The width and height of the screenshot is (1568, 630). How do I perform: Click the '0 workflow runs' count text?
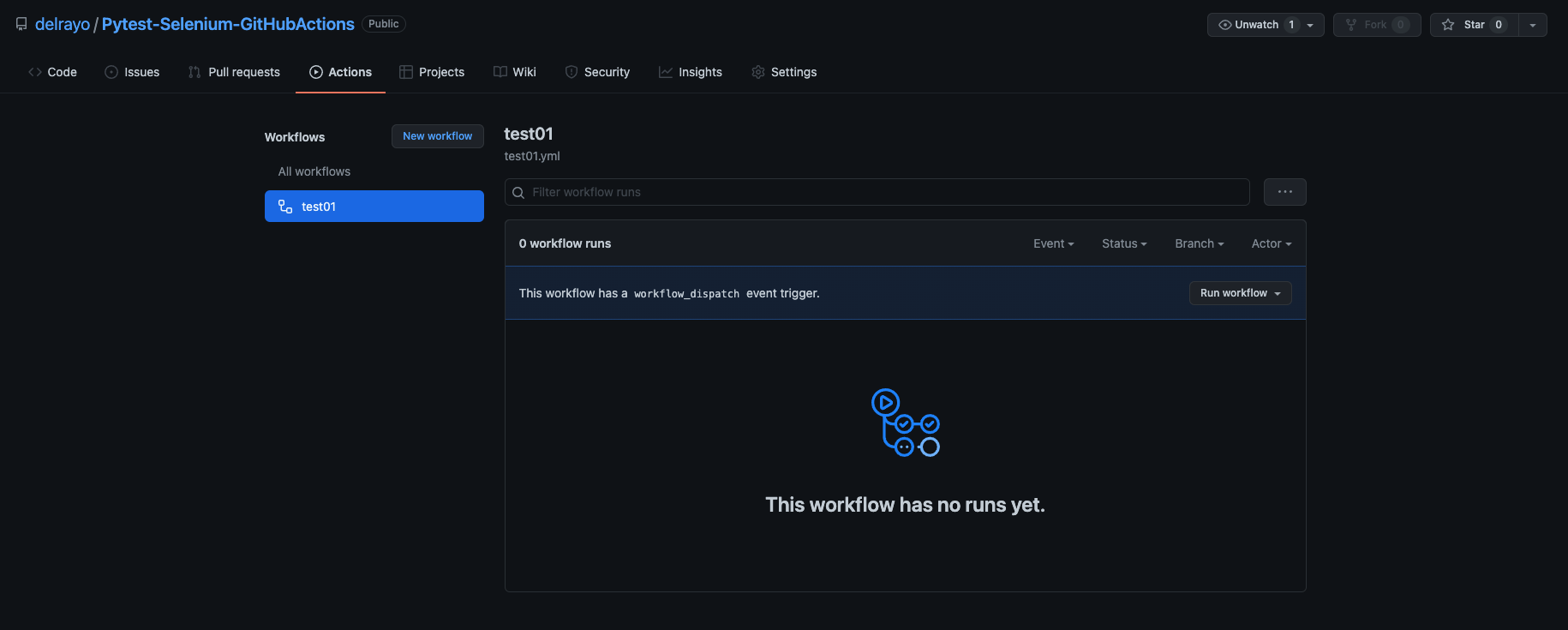(566, 243)
